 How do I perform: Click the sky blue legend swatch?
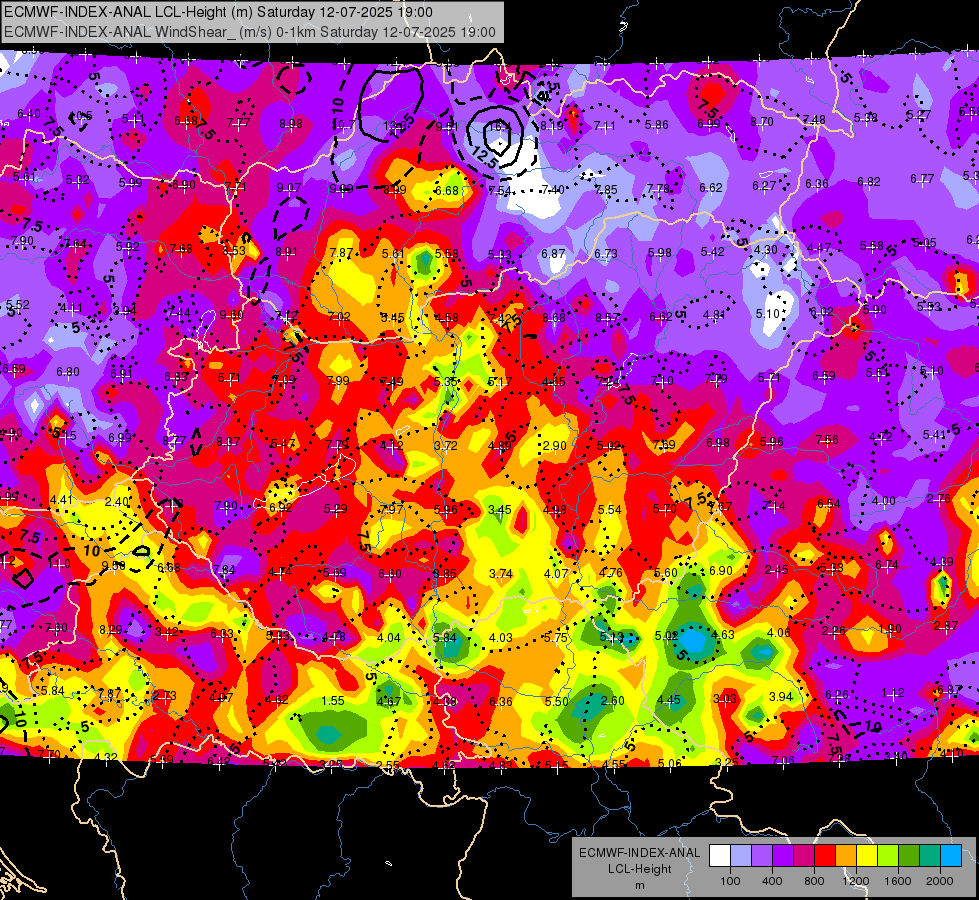pyautogui.click(x=951, y=856)
